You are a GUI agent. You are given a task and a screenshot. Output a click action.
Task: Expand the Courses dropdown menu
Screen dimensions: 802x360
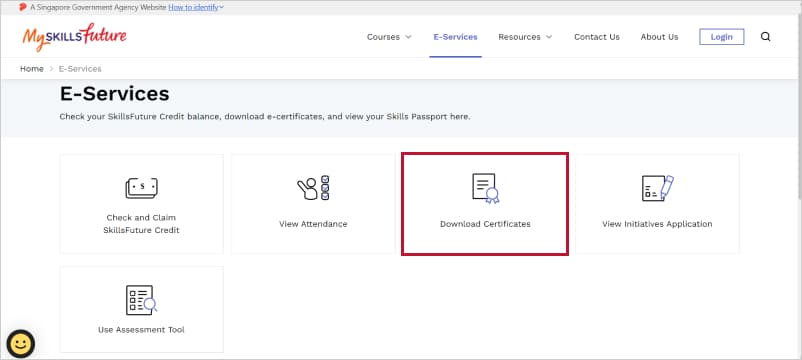tap(389, 37)
